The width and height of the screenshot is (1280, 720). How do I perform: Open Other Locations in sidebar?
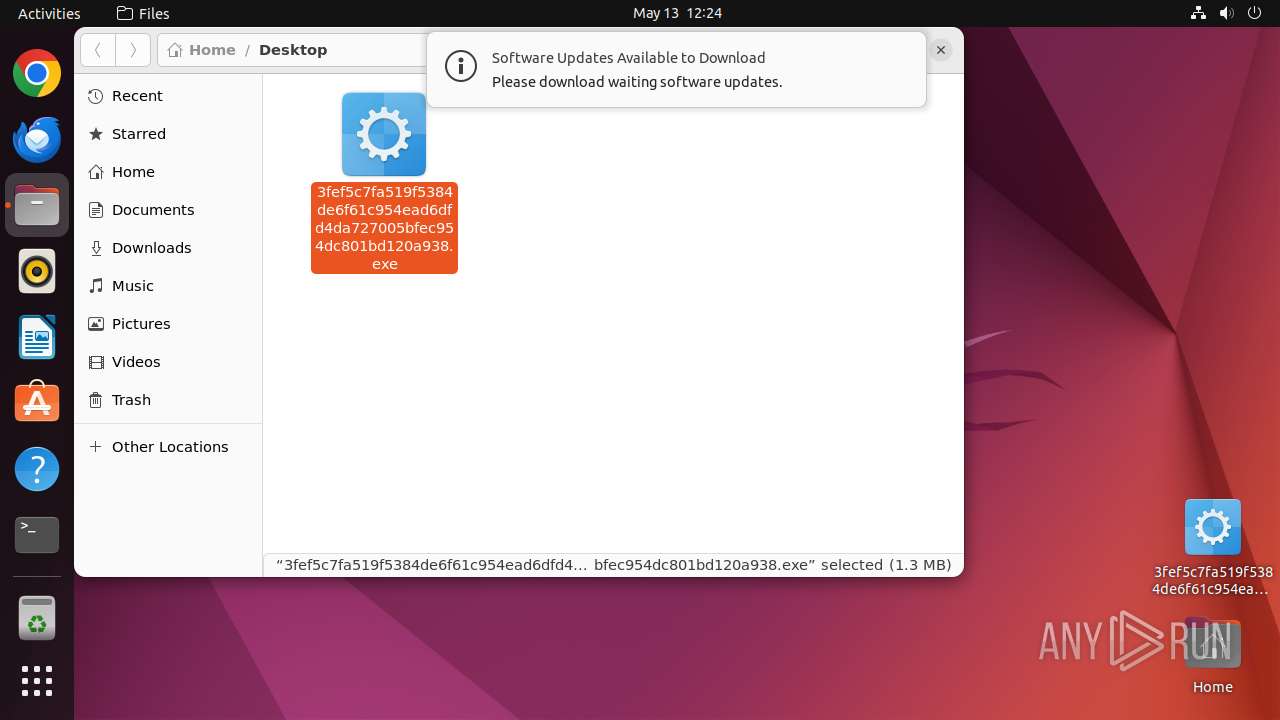tap(168, 447)
